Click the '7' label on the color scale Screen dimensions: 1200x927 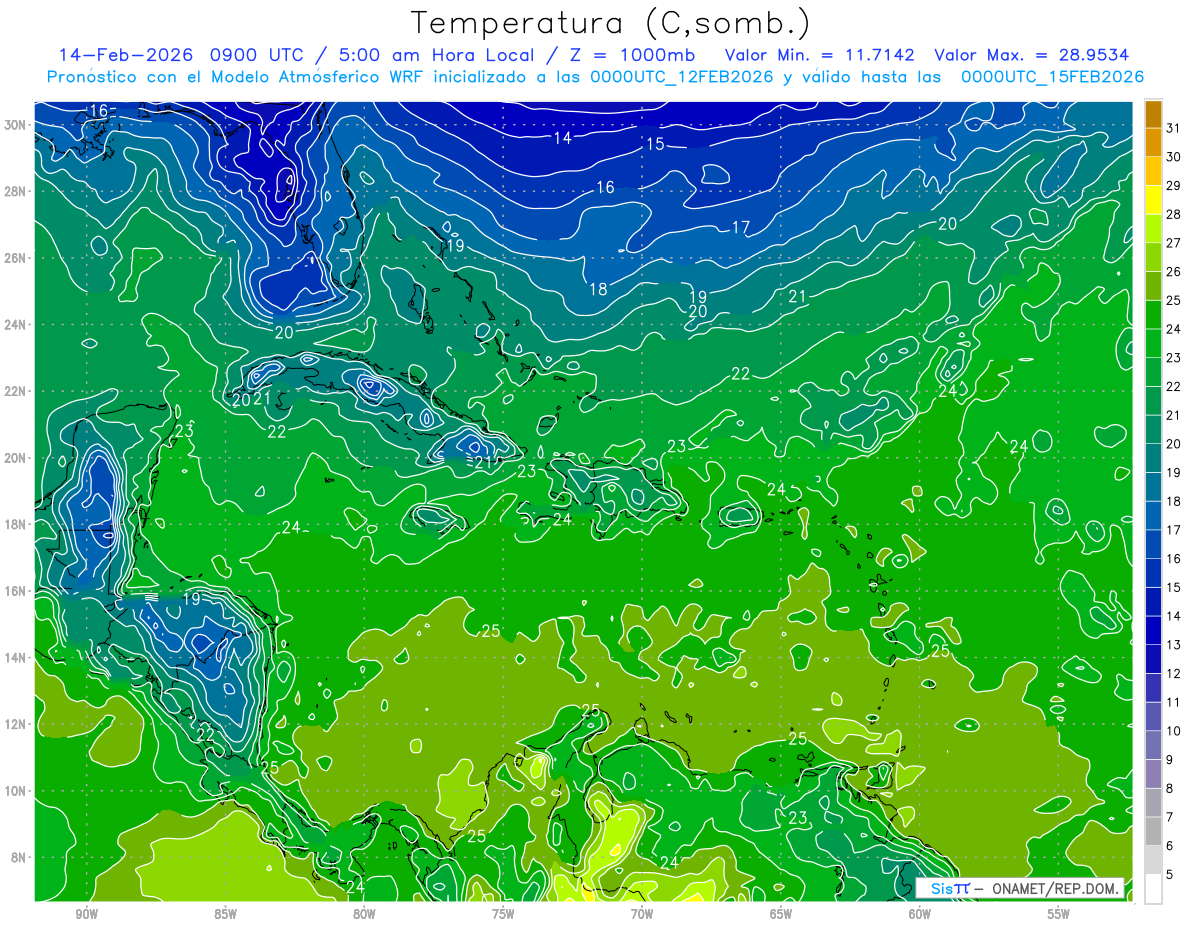[x=1171, y=818]
